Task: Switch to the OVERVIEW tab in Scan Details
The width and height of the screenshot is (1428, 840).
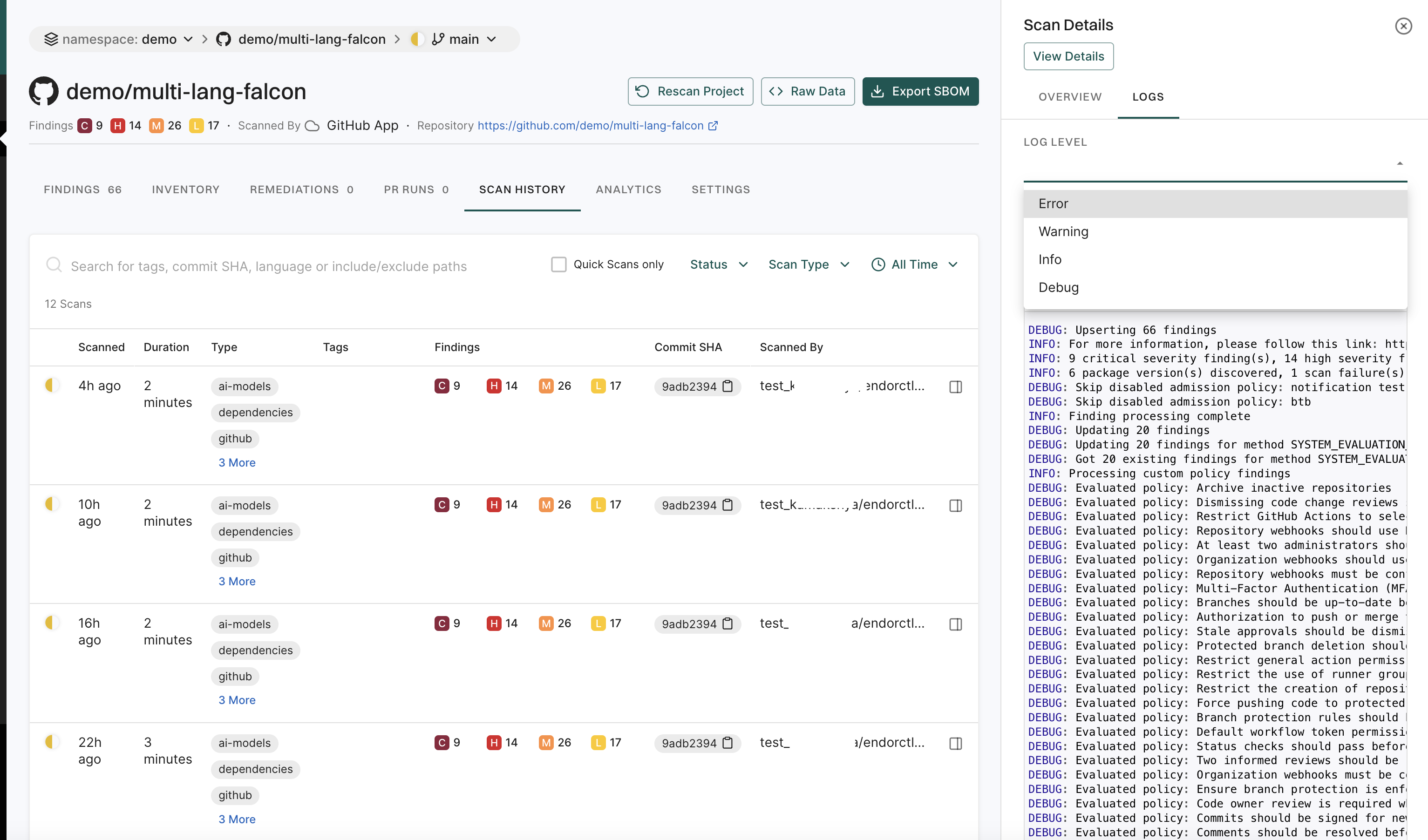Action: tap(1070, 97)
